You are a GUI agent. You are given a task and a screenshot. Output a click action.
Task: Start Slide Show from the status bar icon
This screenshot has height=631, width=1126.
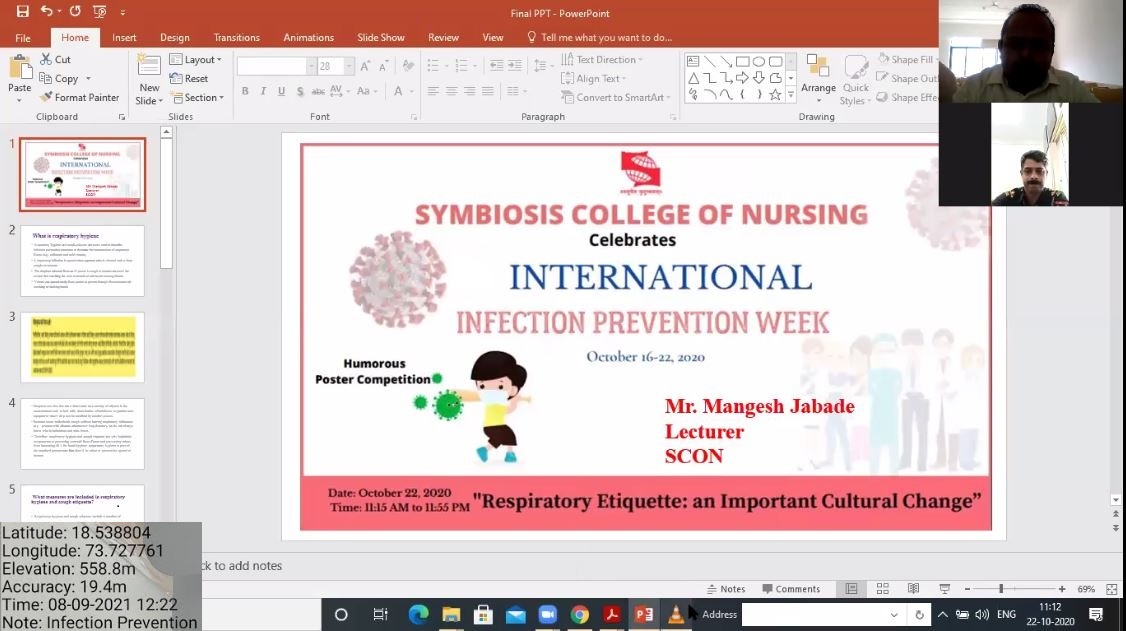click(x=944, y=589)
